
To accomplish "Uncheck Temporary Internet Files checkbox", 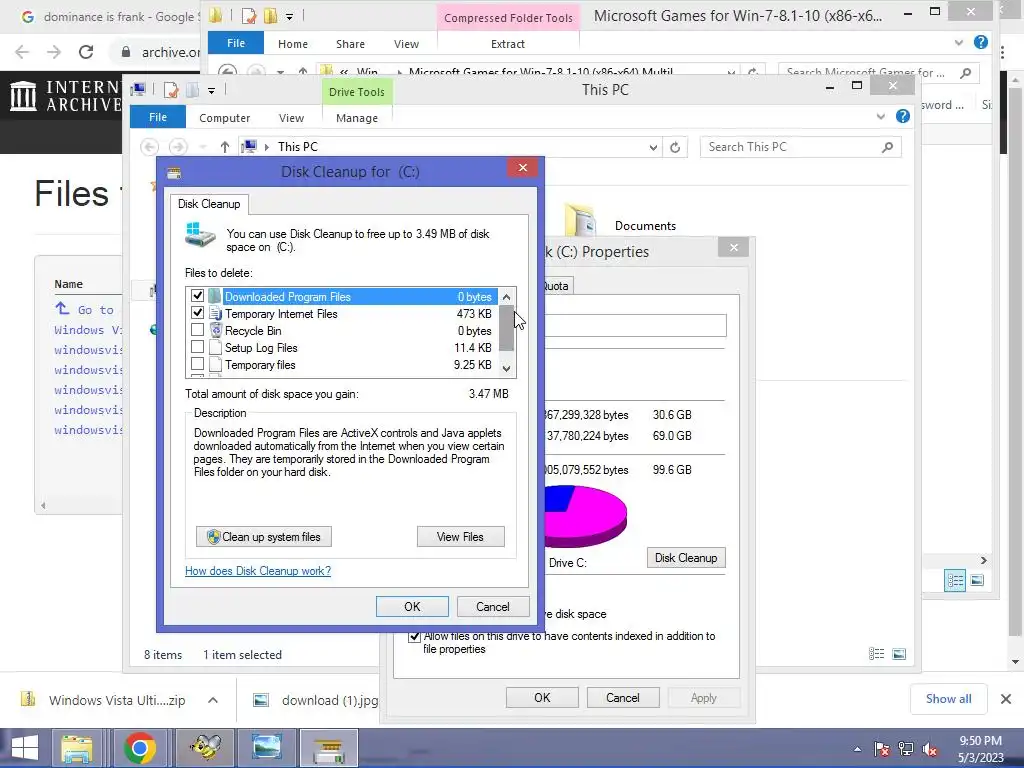I will click(197, 313).
